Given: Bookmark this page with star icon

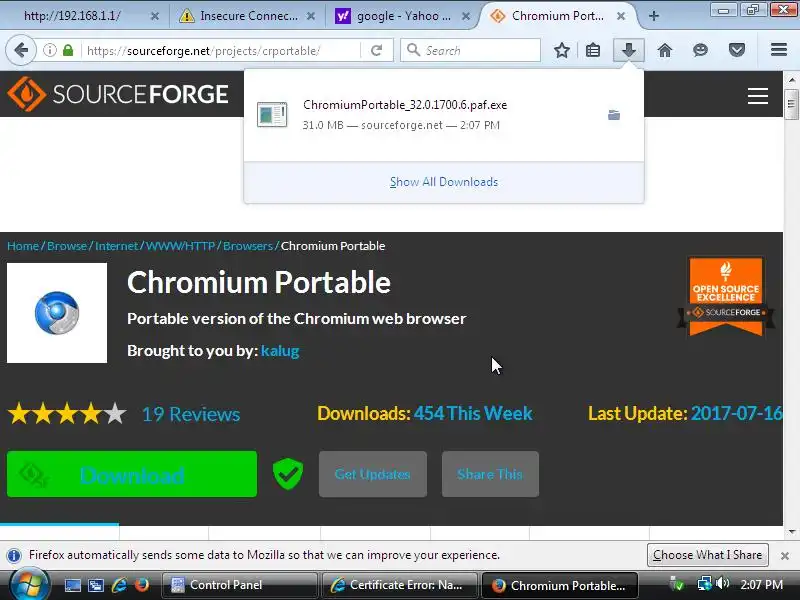Looking at the screenshot, I should (562, 51).
